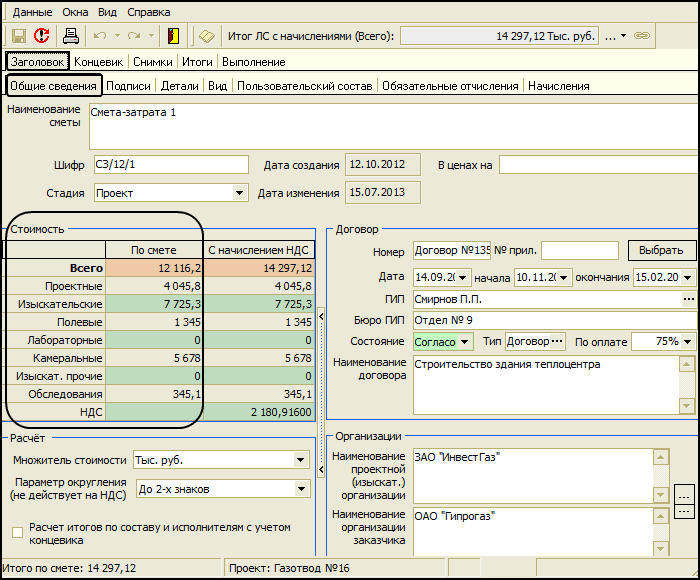Switch to the Концевик tab

pos(98,62)
